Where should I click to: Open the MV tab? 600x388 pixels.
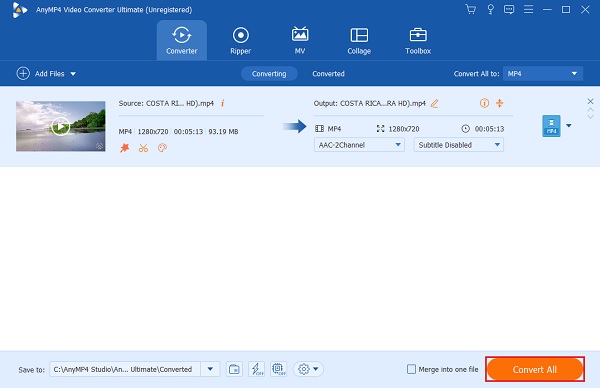pos(300,40)
